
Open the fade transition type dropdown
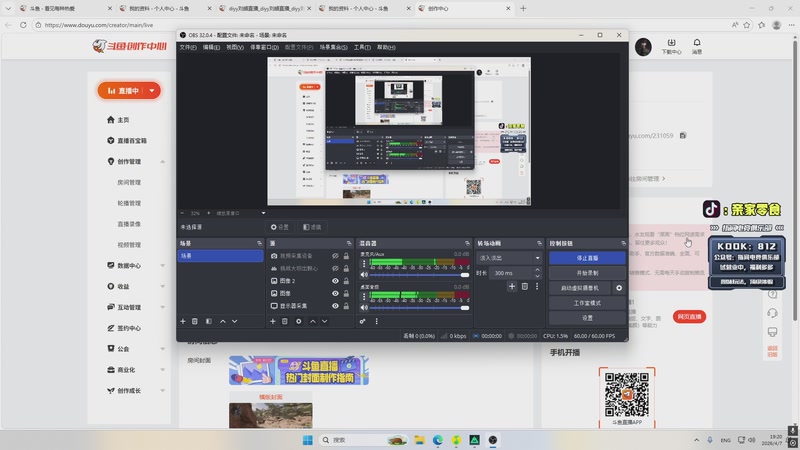[509, 258]
